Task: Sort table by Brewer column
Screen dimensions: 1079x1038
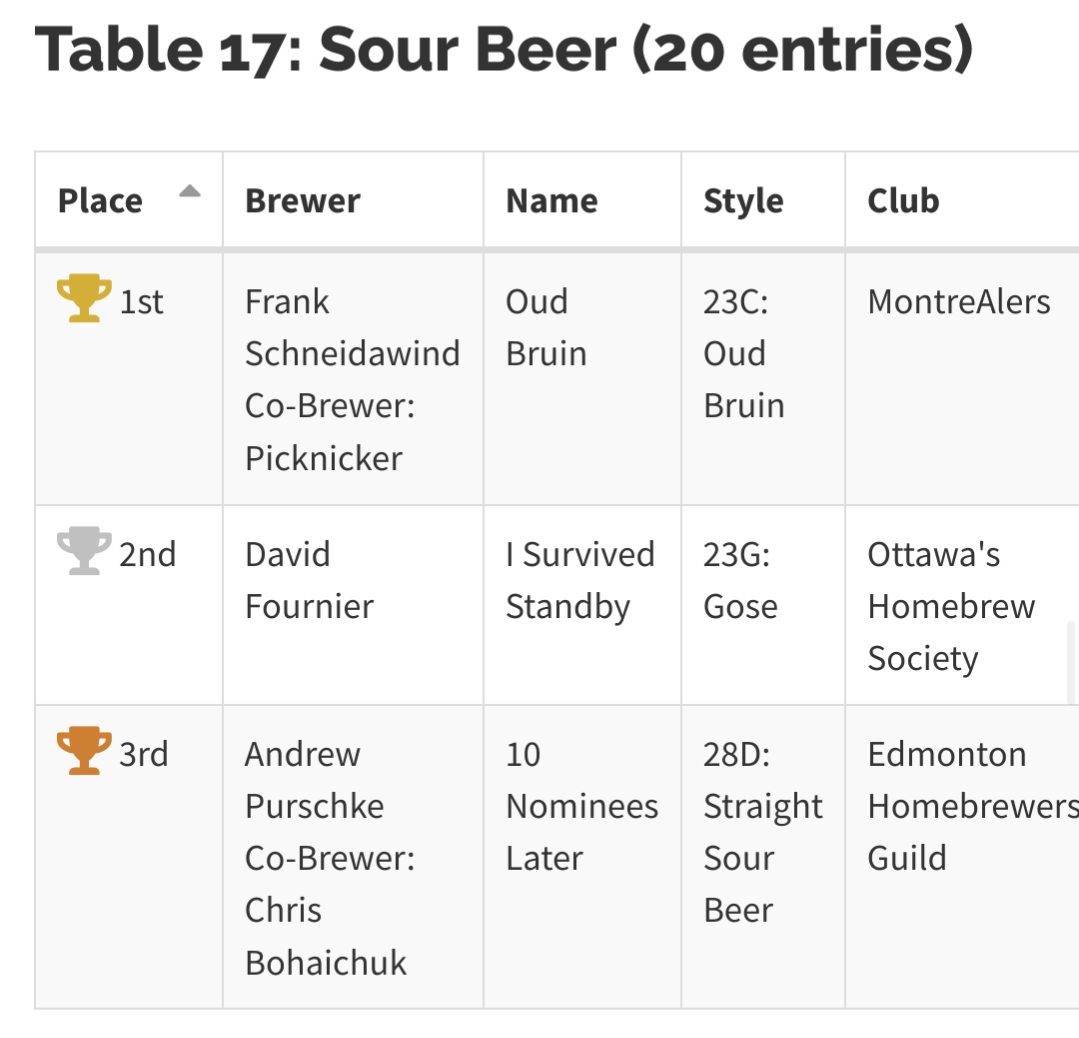Action: 302,201
